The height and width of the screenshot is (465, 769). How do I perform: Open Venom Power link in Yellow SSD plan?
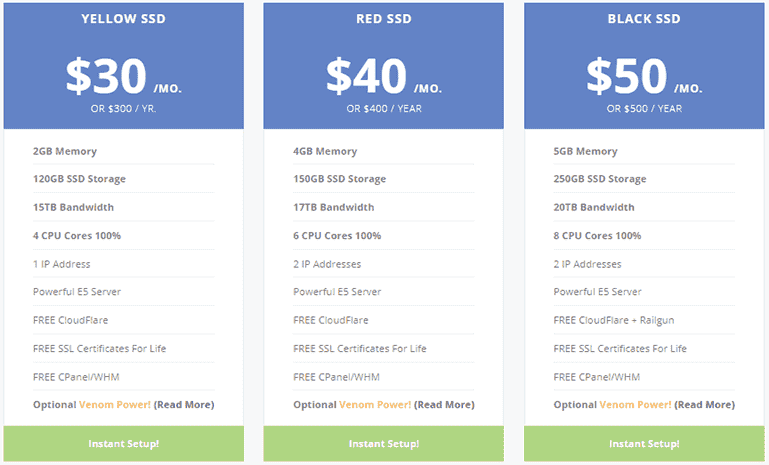(x=115, y=405)
